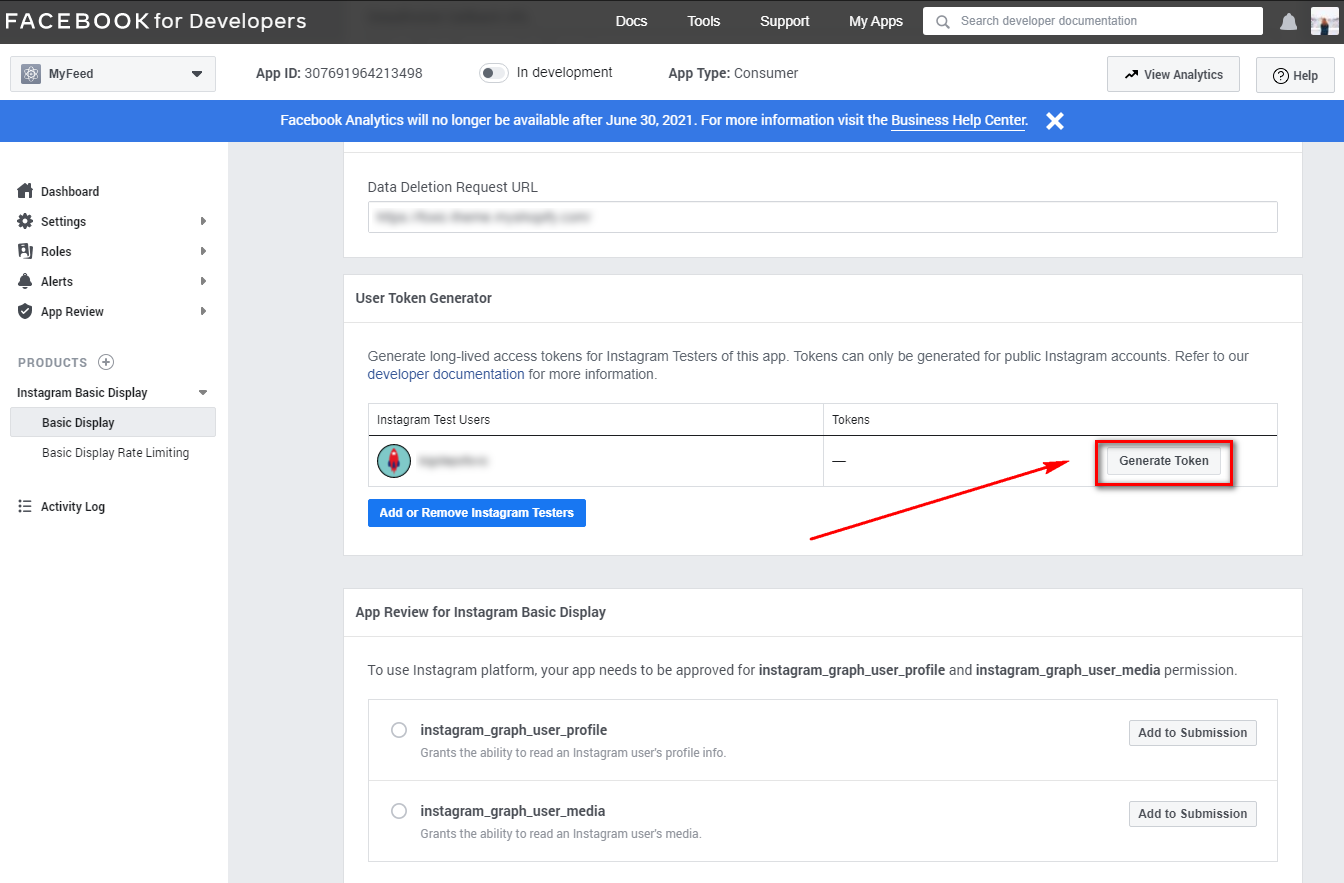1344x883 pixels.
Task: Select instagram_graph_user_media radio button
Action: [x=399, y=811]
